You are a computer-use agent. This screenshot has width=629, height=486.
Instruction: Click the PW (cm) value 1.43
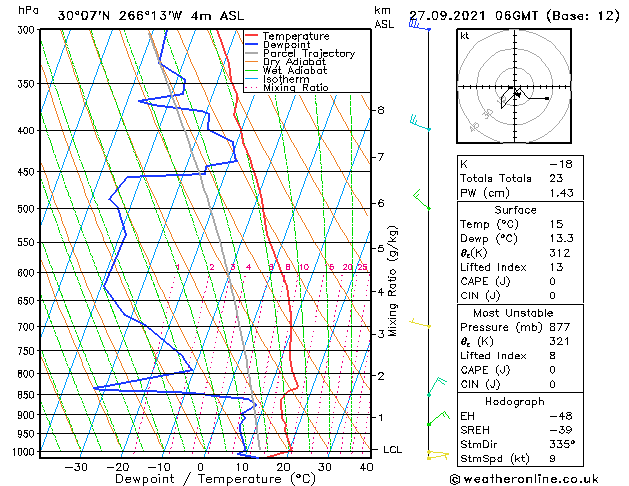coord(562,193)
